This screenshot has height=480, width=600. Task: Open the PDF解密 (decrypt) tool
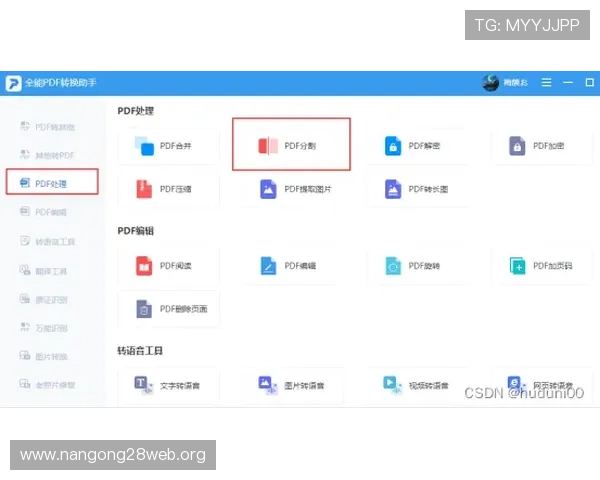[417, 146]
